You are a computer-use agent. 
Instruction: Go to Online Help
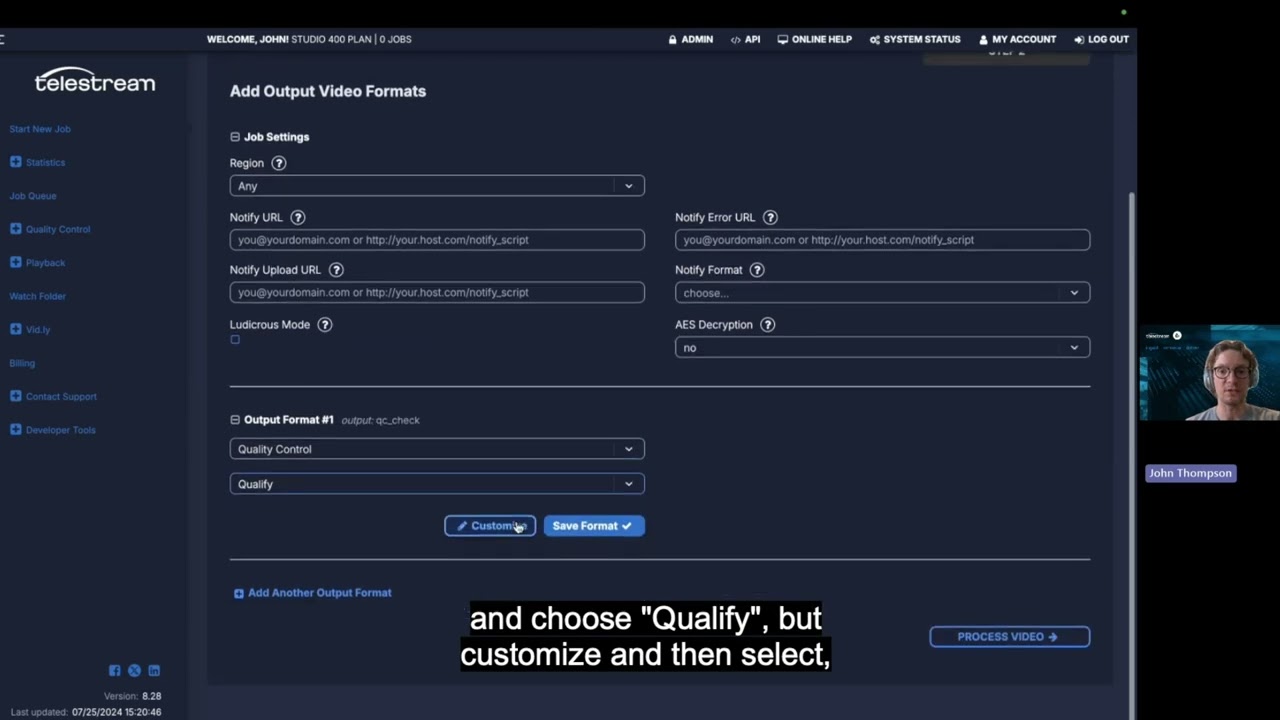click(x=815, y=39)
